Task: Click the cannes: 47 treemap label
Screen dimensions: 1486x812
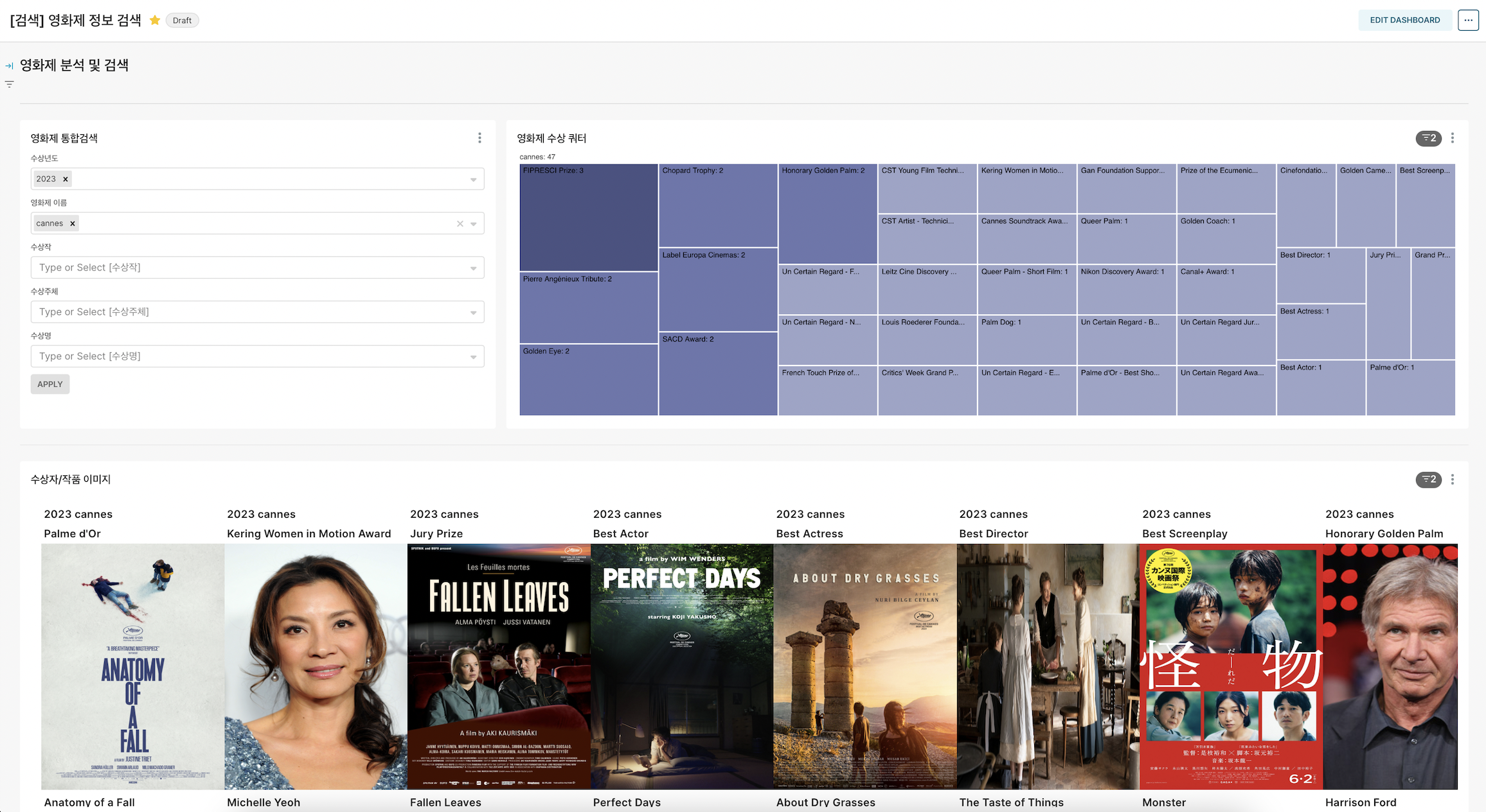Action: [537, 157]
